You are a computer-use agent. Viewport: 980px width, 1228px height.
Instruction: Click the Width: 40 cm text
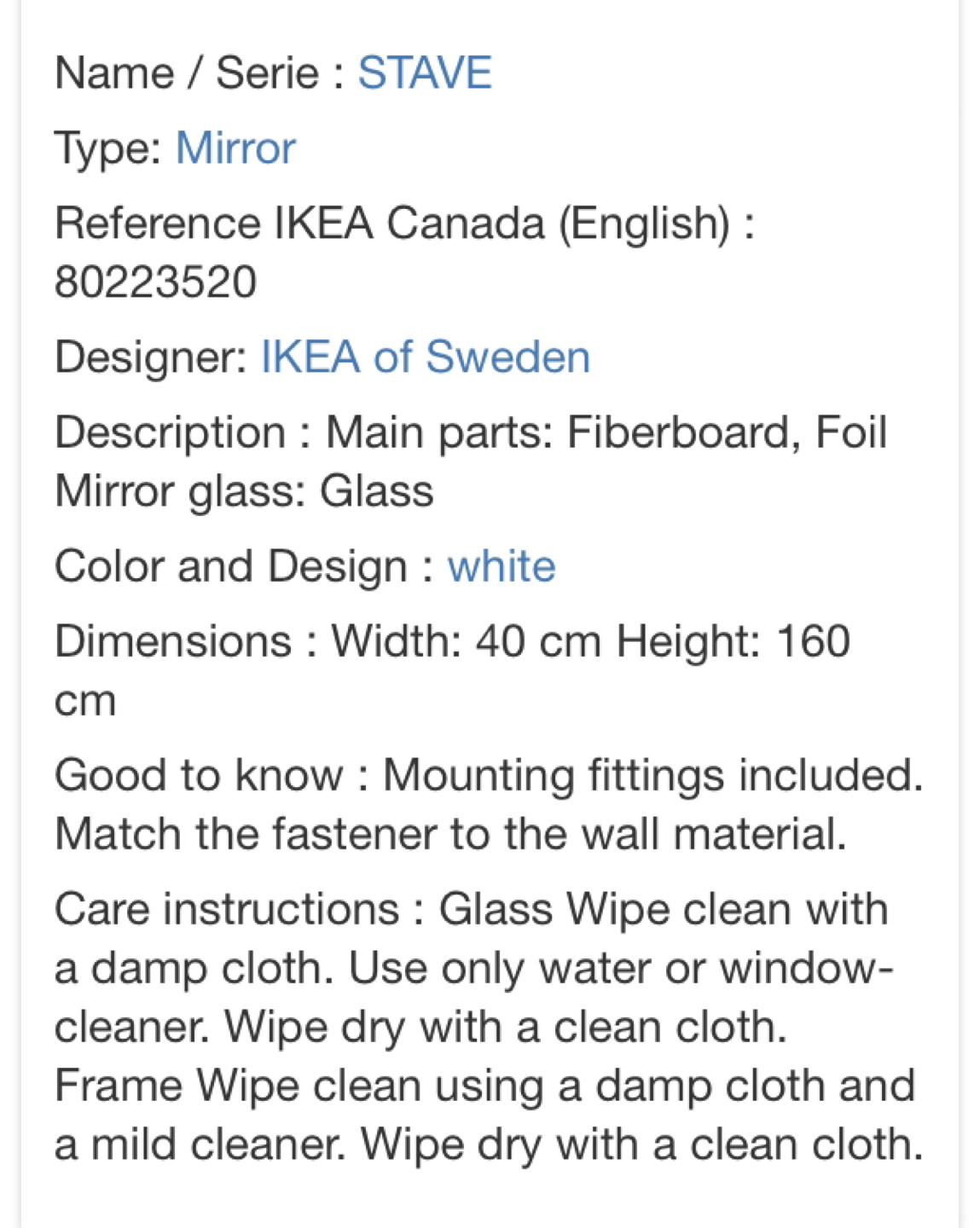[x=467, y=641]
